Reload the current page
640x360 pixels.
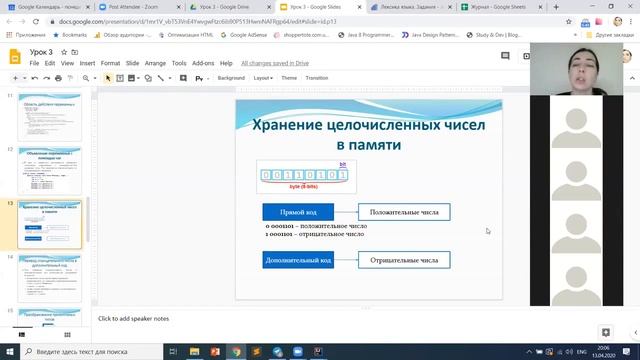coord(36,22)
